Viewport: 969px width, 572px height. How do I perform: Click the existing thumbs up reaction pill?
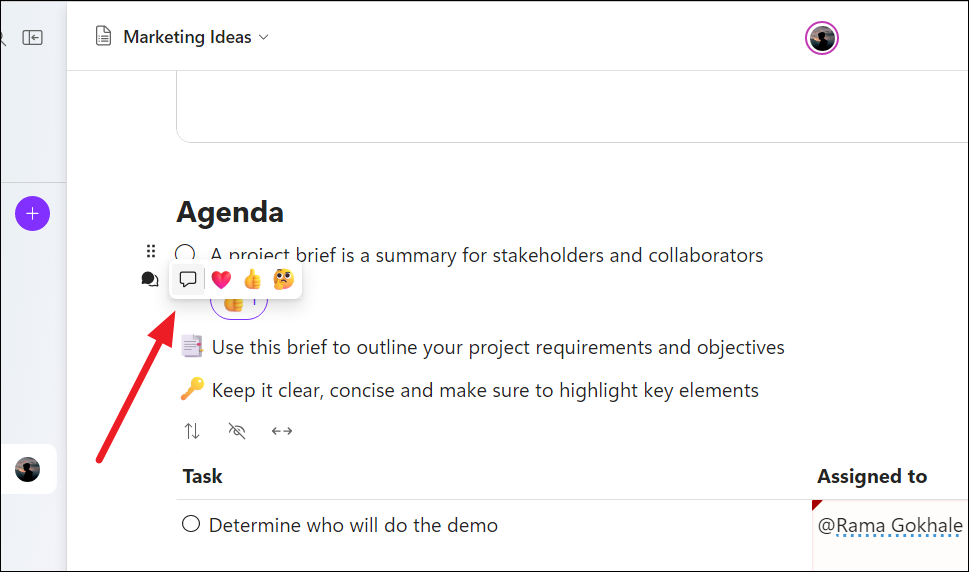[x=239, y=305]
